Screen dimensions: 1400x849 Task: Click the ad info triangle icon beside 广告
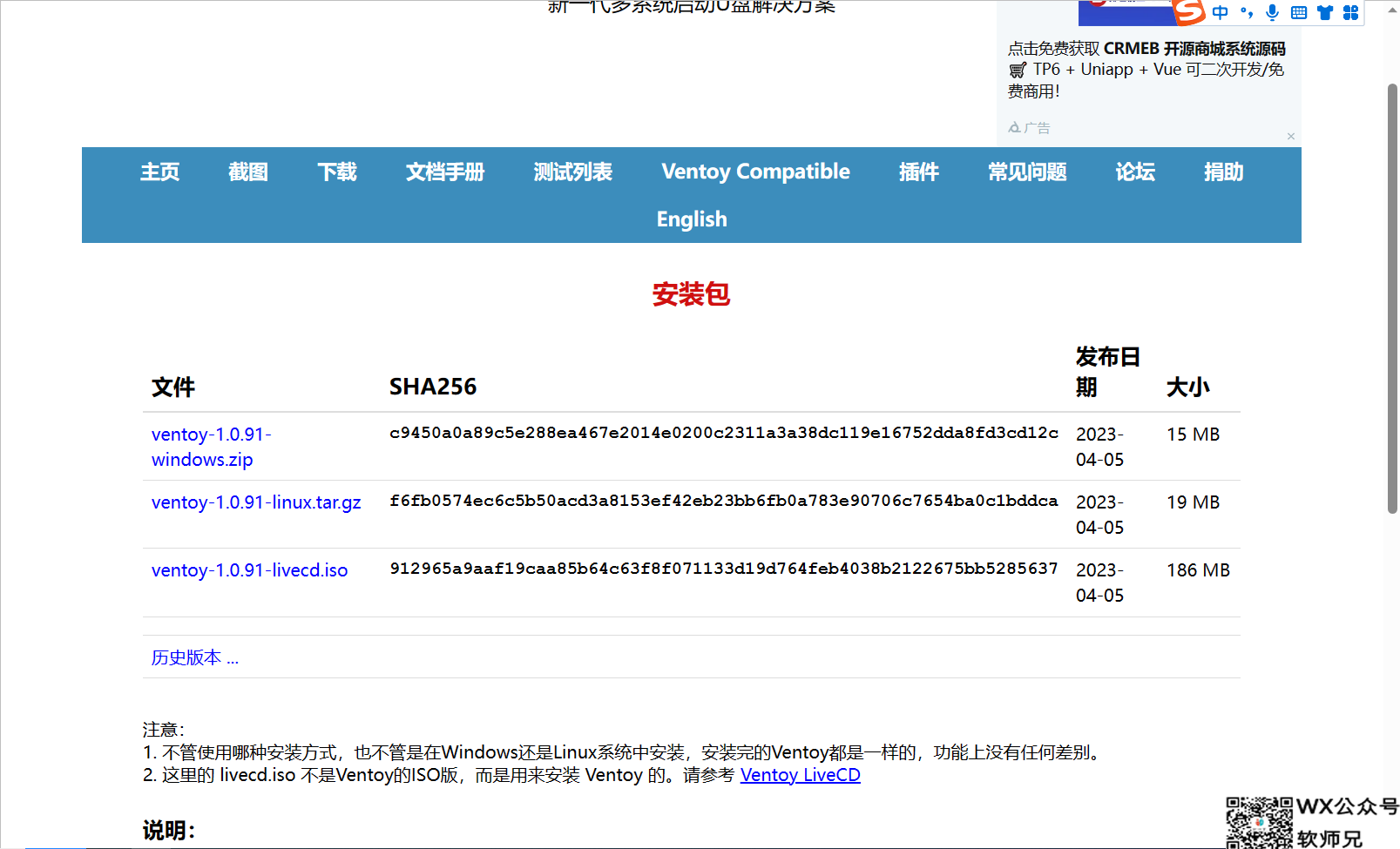[1014, 128]
